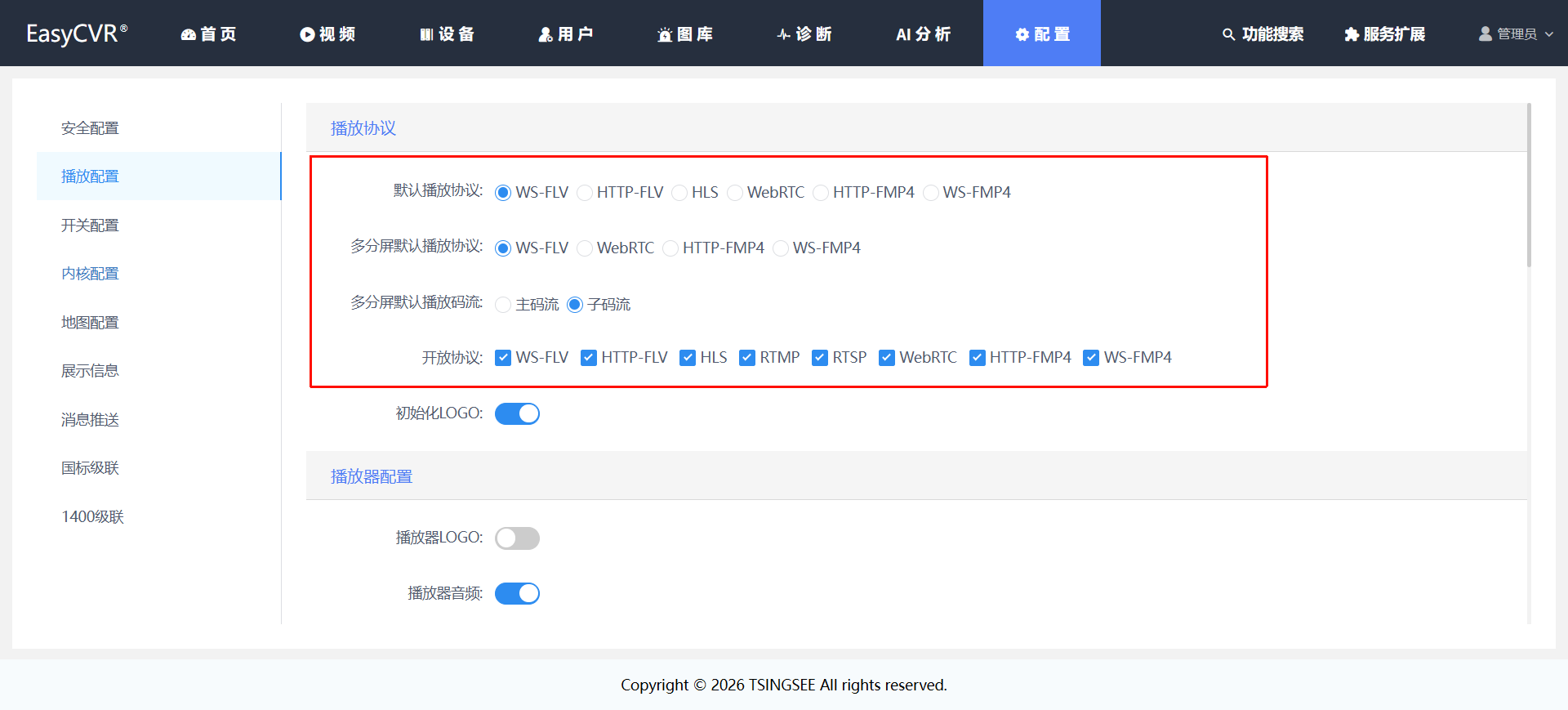Choose HTTP-FMP4 as default playback protocol
The width and height of the screenshot is (1568, 710).
(x=821, y=193)
